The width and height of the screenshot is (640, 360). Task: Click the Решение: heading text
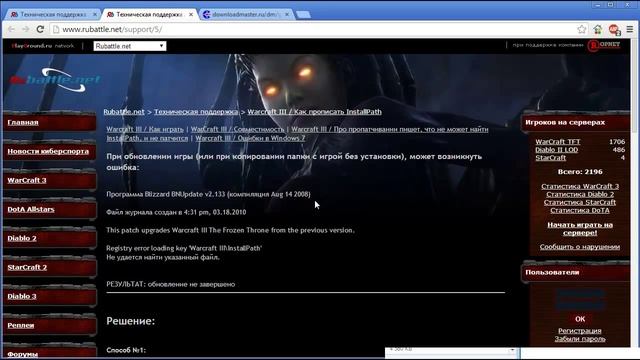[131, 321]
